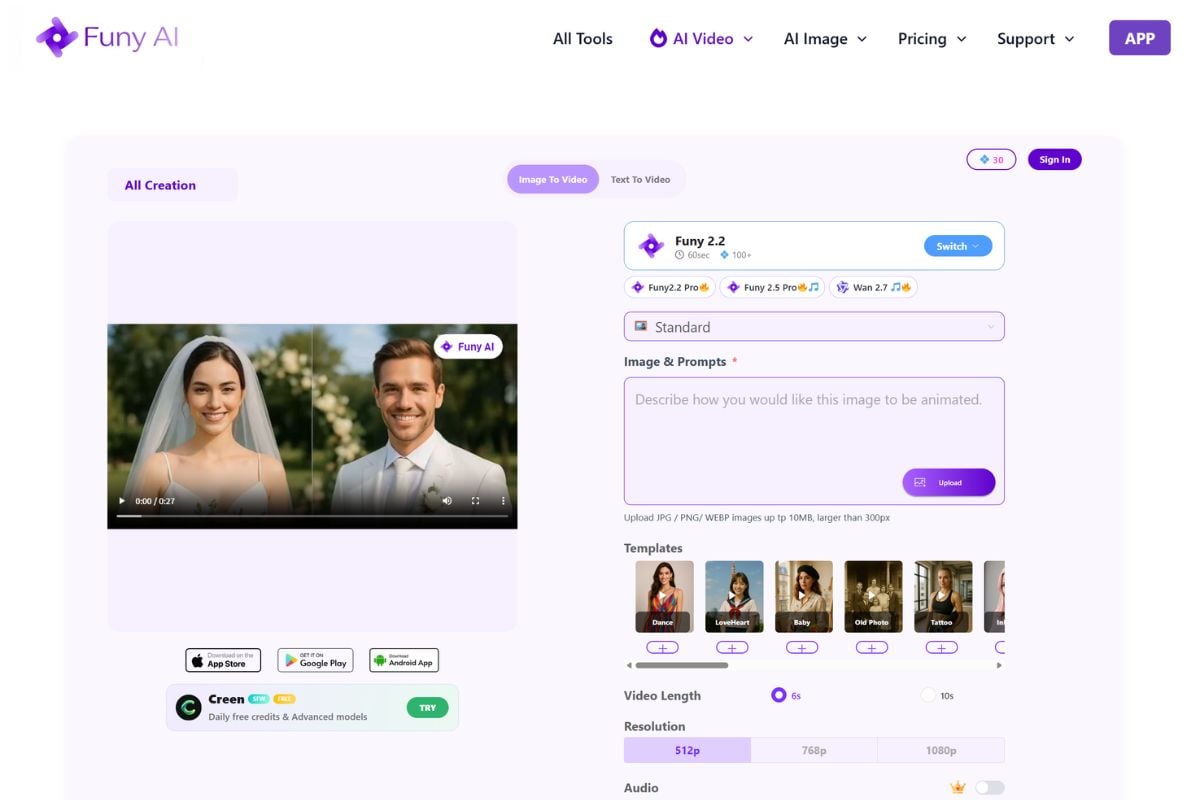The width and height of the screenshot is (1200, 800).
Task: Expand the Pricing dropdown menu
Action: 932,39
